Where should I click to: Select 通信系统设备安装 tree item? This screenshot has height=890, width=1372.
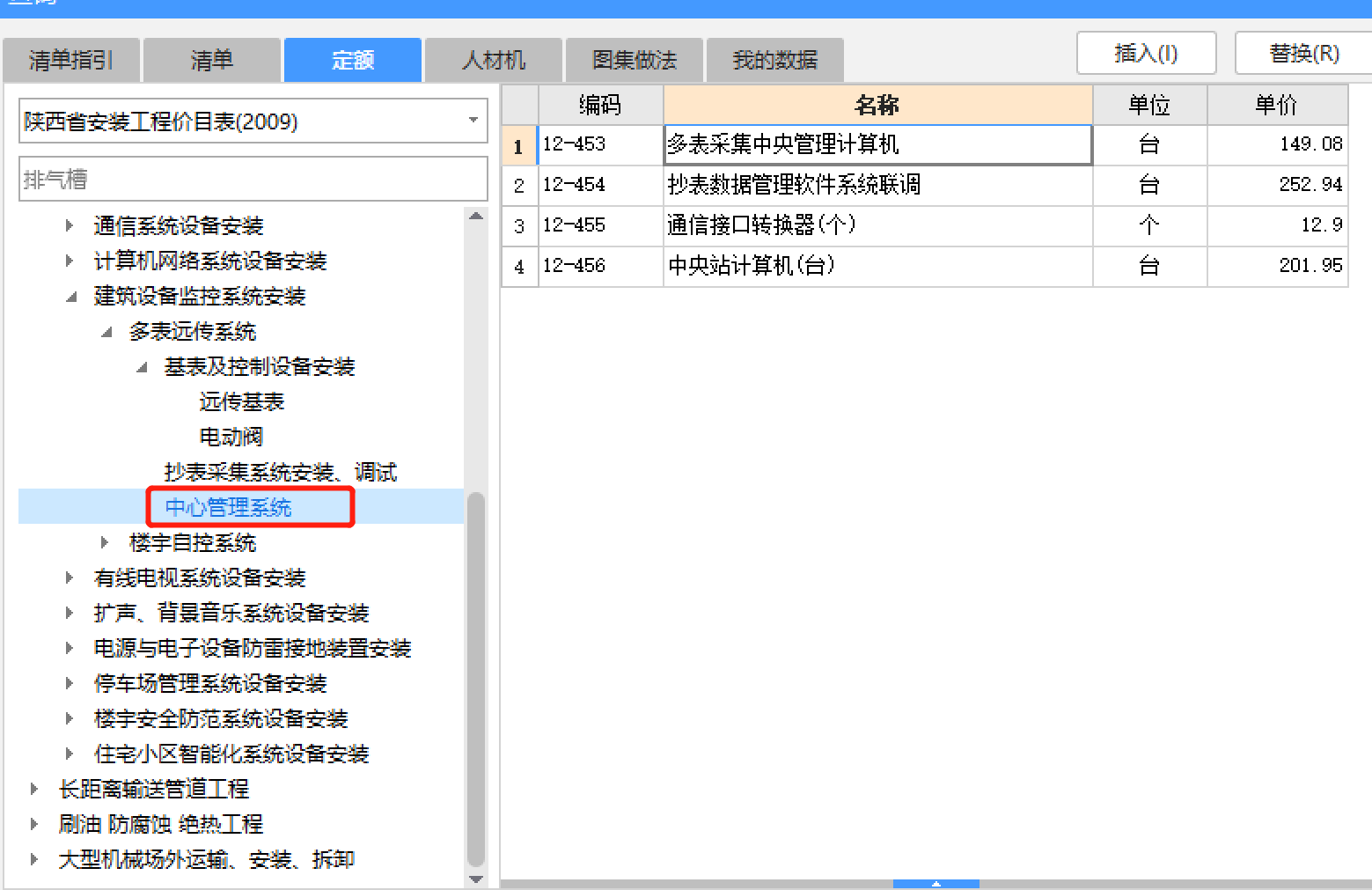click(x=179, y=225)
